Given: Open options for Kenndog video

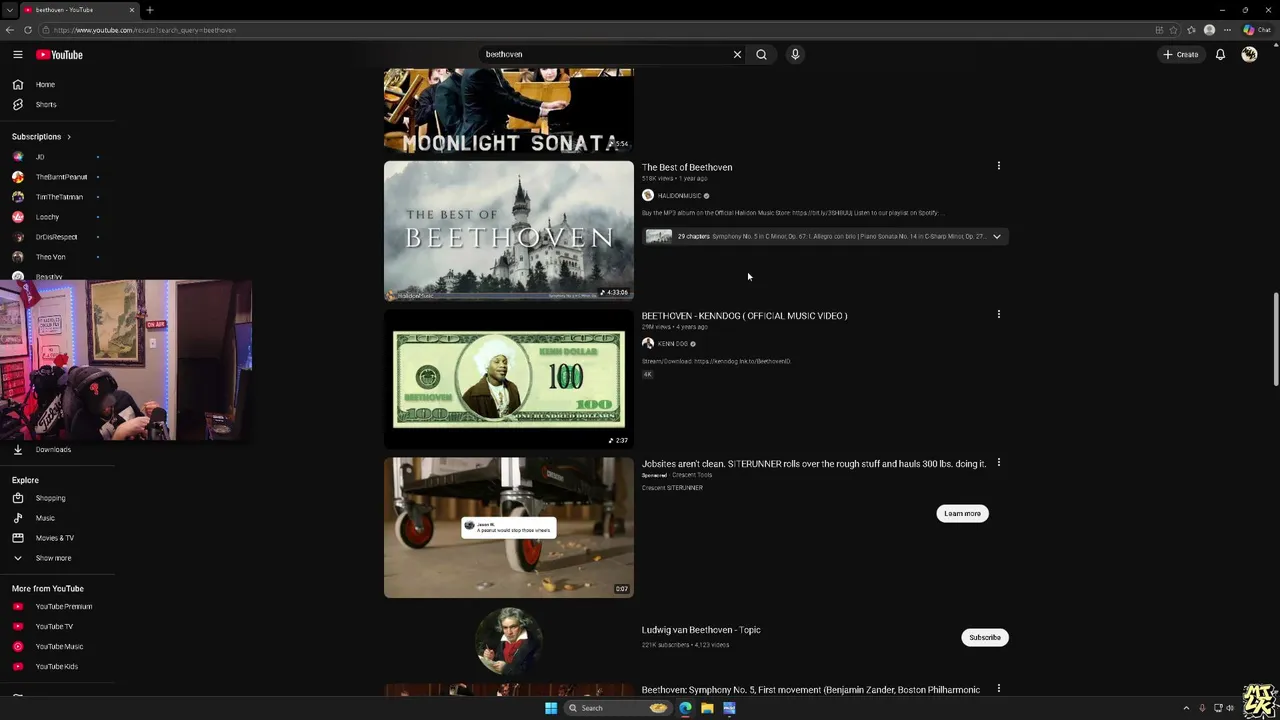Looking at the screenshot, I should tap(998, 314).
